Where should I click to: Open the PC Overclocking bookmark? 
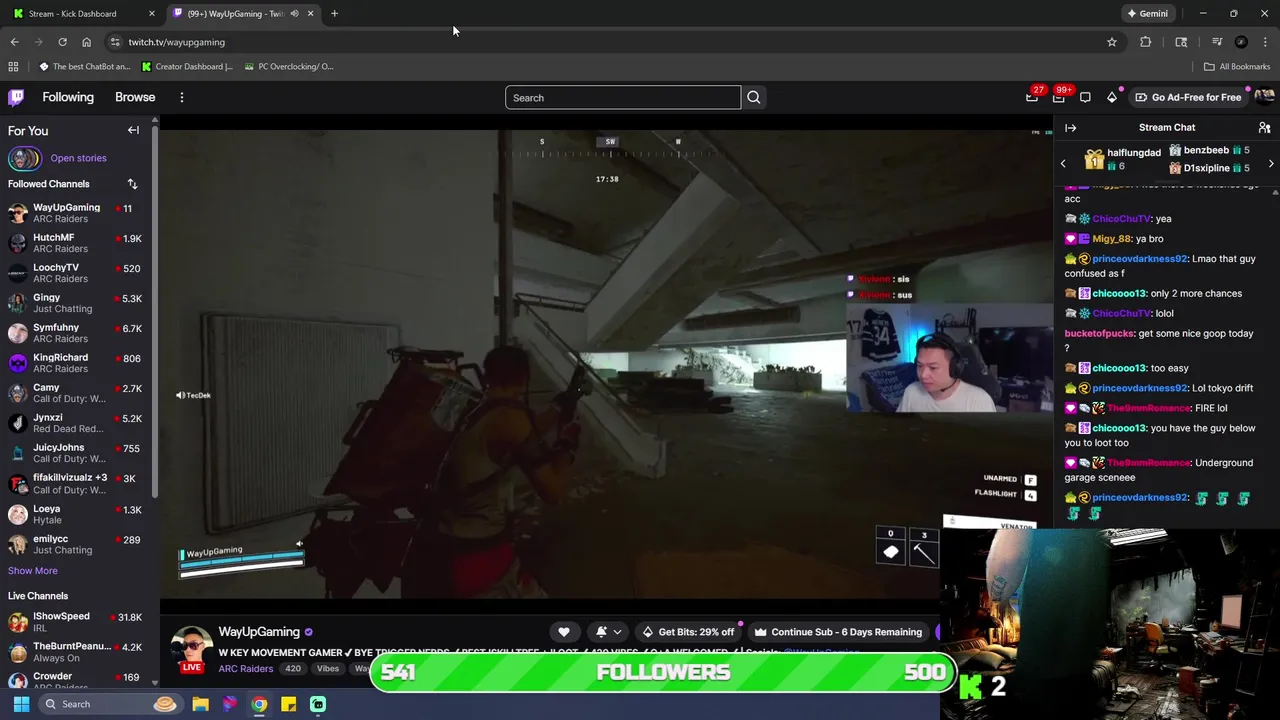[x=289, y=67]
